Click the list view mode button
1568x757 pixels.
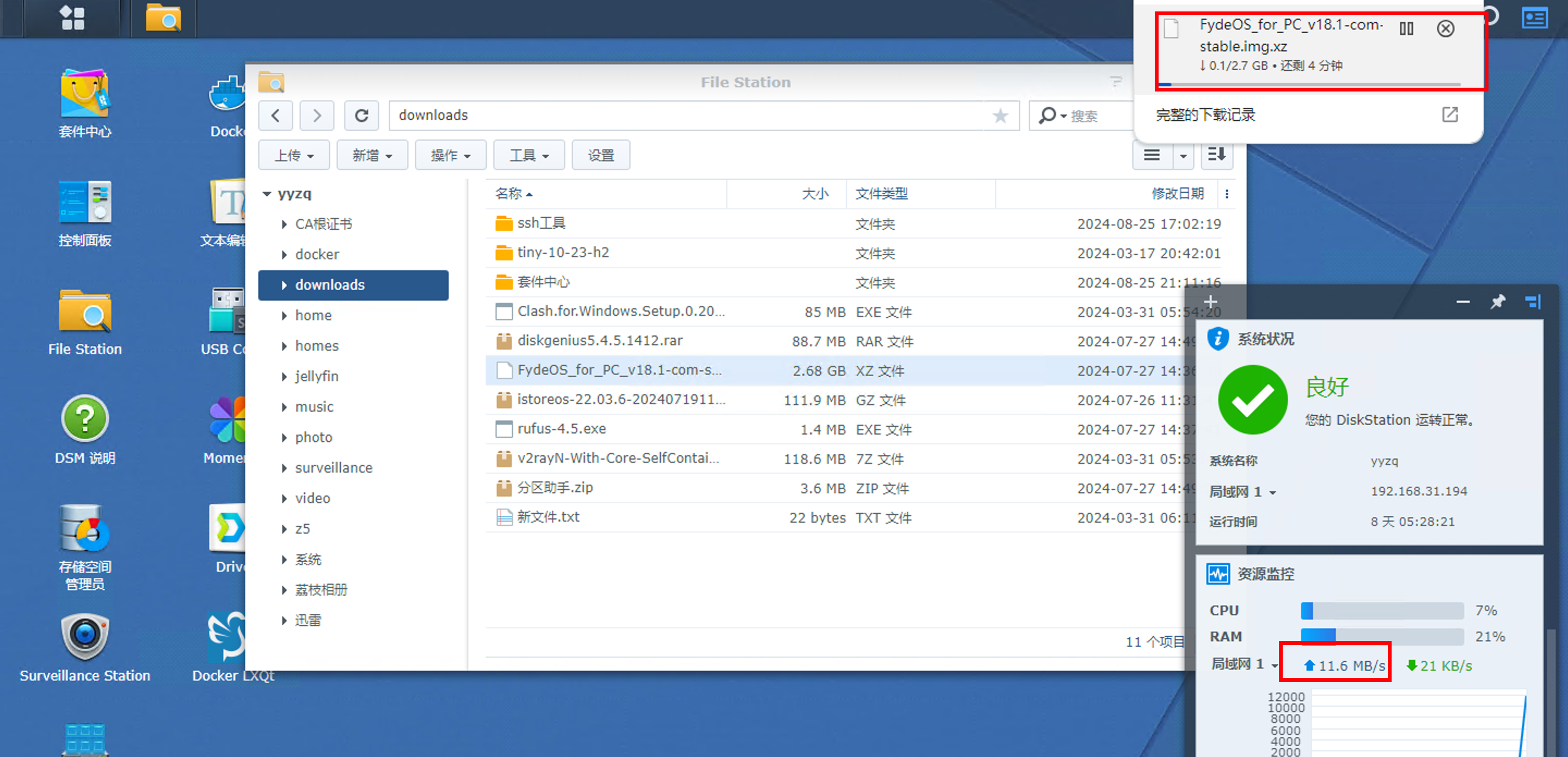click(x=1151, y=155)
